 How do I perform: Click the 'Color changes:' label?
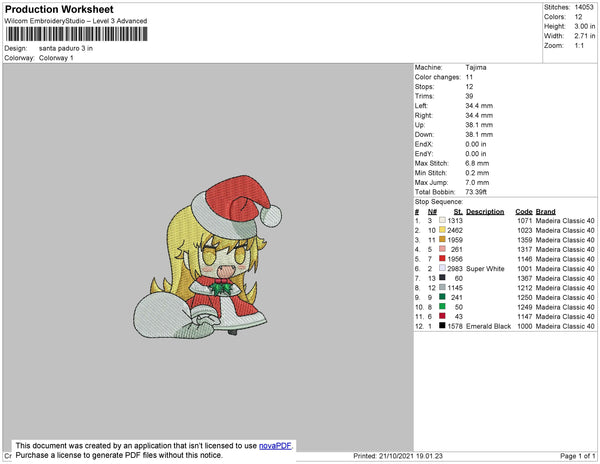438,77
